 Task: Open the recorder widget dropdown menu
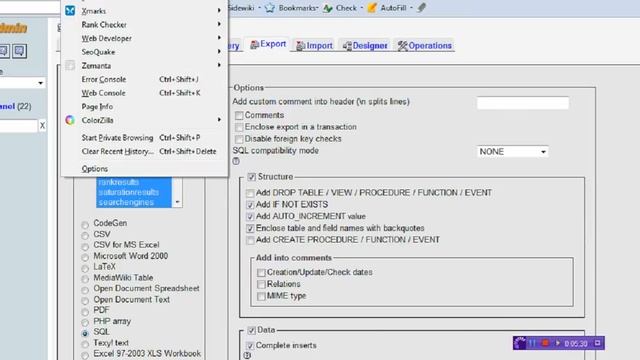[598, 343]
